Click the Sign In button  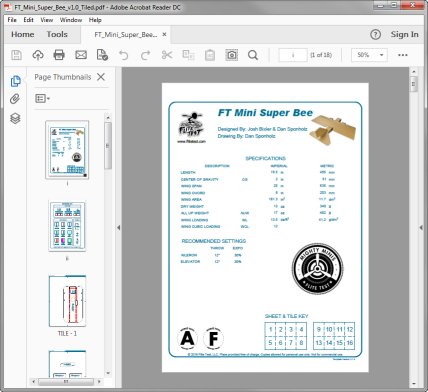point(404,34)
